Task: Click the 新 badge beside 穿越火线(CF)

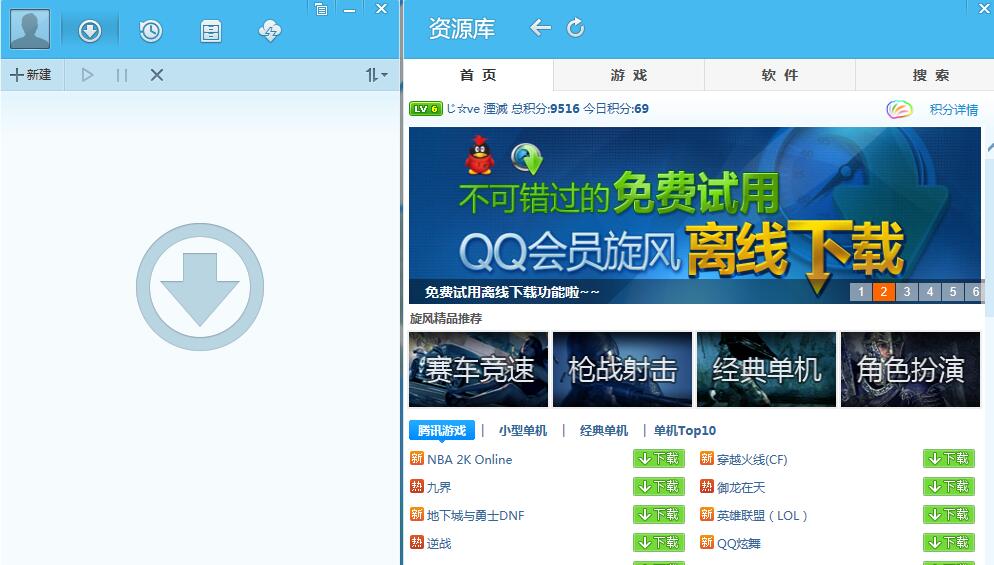Action: pyautogui.click(x=707, y=458)
